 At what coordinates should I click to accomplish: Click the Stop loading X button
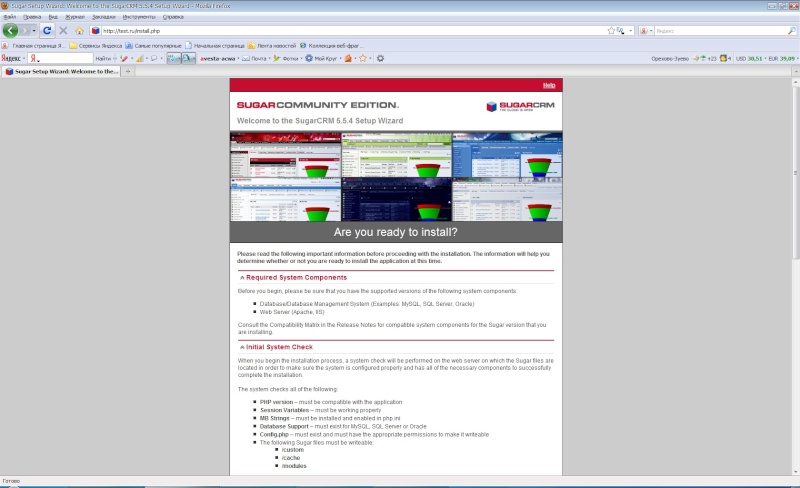pyautogui.click(x=63, y=31)
